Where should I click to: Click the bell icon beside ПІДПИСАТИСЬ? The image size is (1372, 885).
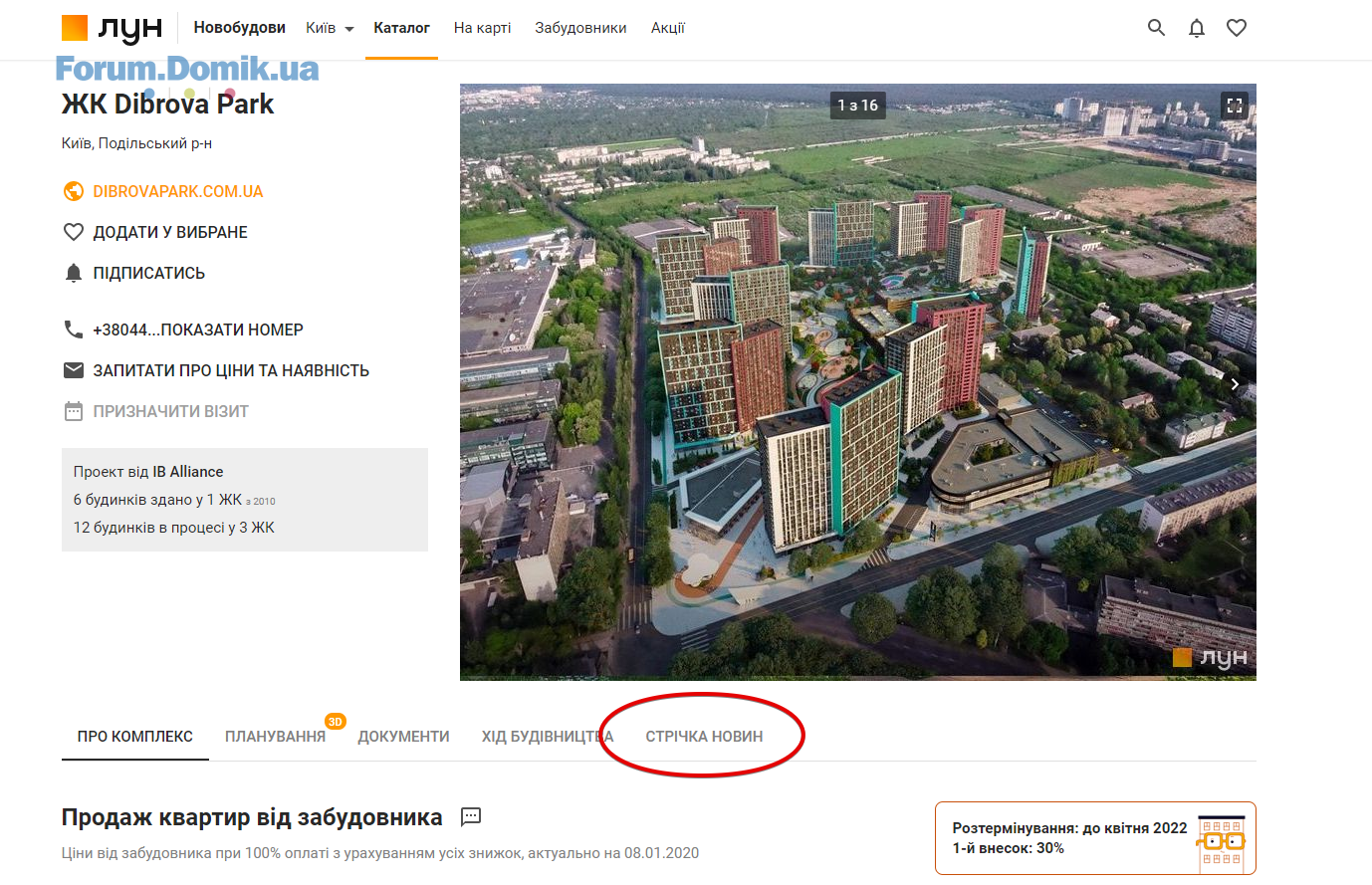tap(74, 273)
